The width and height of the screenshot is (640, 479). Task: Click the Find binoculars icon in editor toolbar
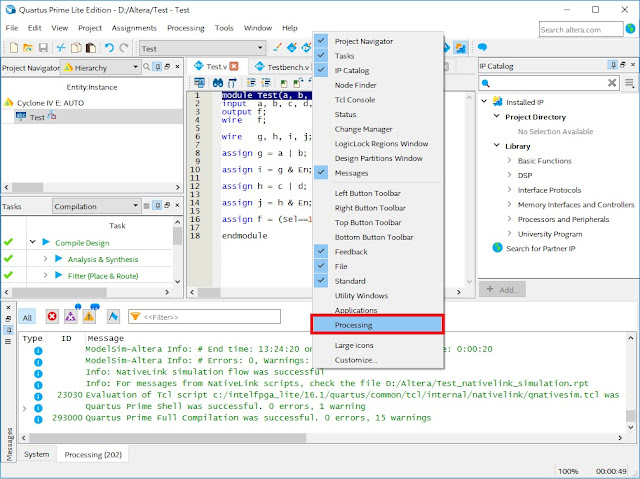pyautogui.click(x=218, y=83)
